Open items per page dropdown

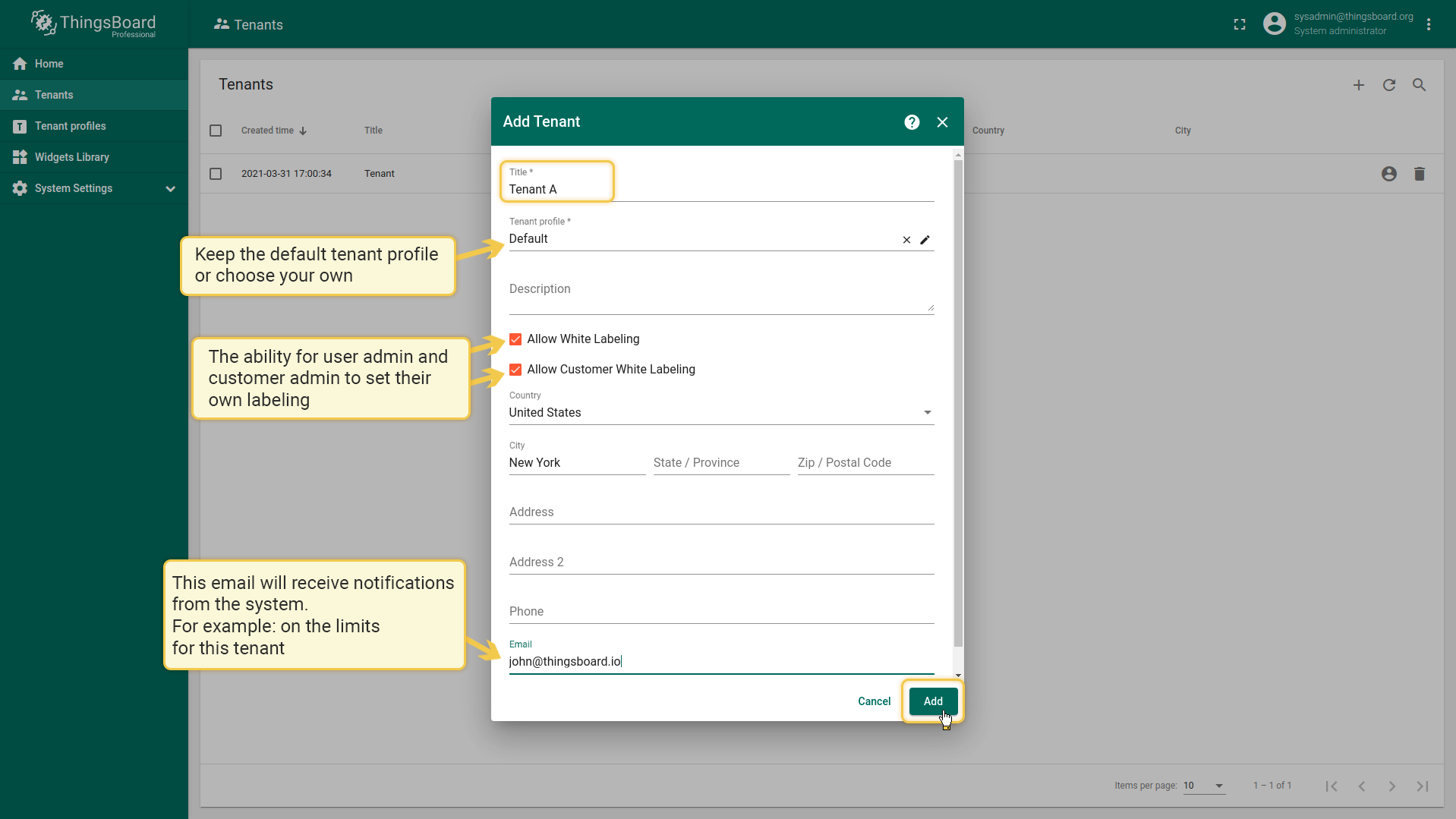[1204, 786]
